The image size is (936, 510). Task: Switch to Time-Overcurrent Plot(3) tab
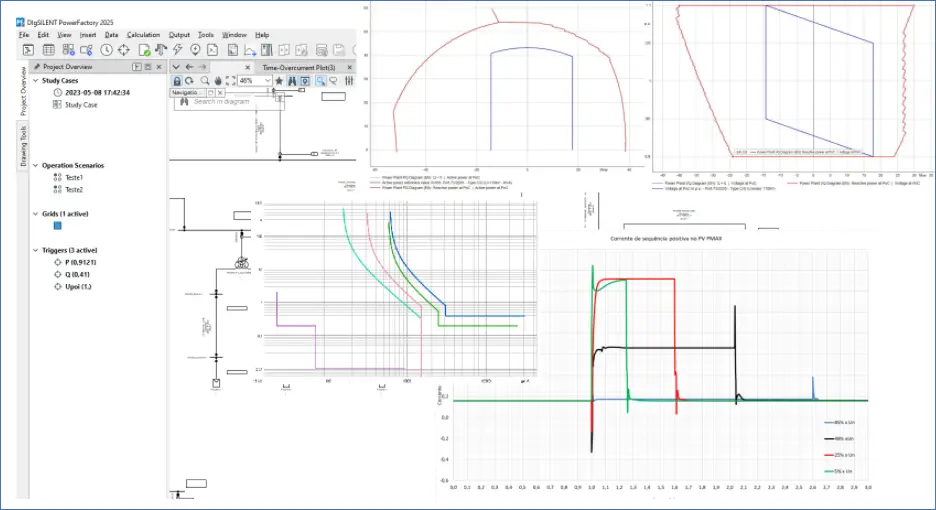(298, 67)
